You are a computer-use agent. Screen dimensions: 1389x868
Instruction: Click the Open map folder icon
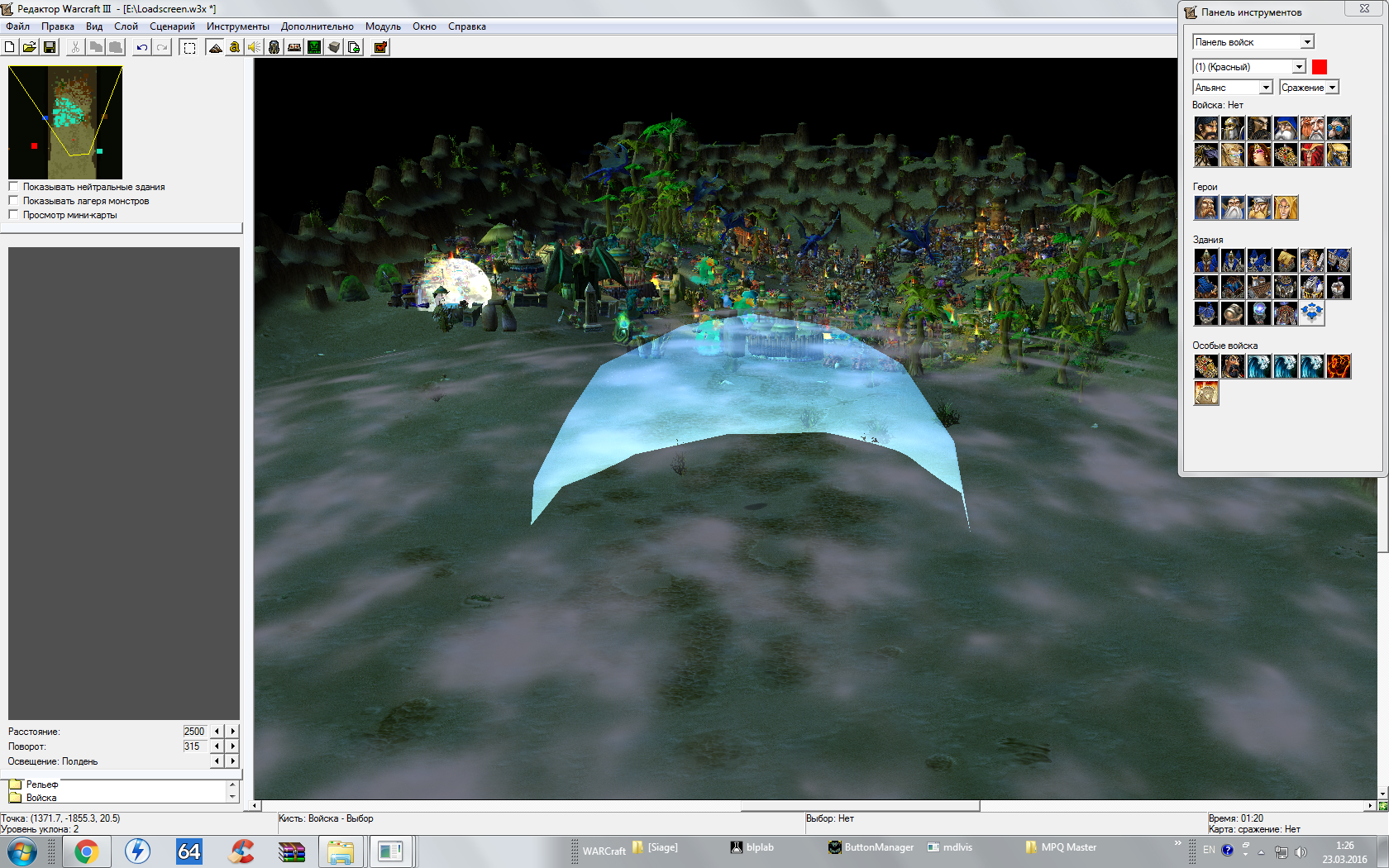(30, 47)
